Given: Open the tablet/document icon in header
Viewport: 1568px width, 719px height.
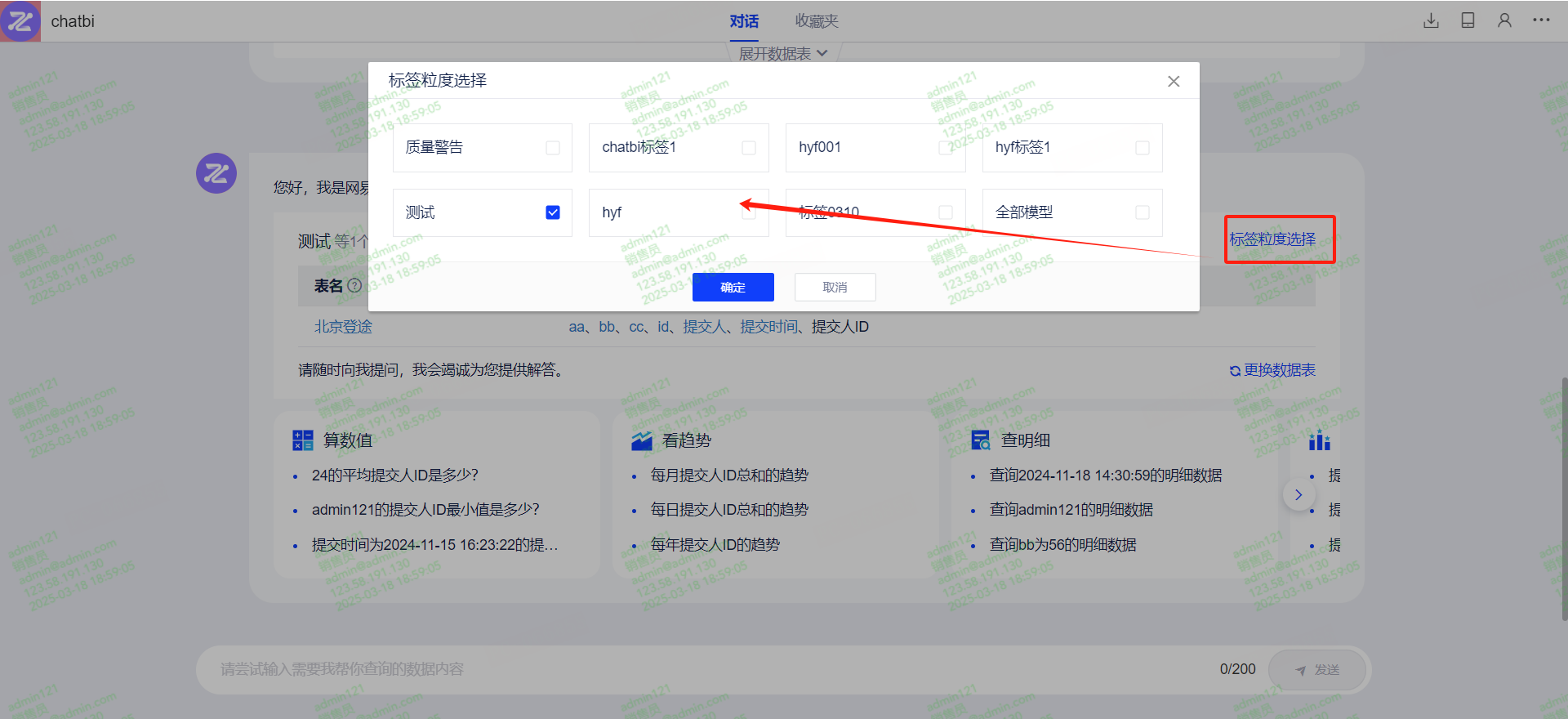Looking at the screenshot, I should [x=1468, y=21].
